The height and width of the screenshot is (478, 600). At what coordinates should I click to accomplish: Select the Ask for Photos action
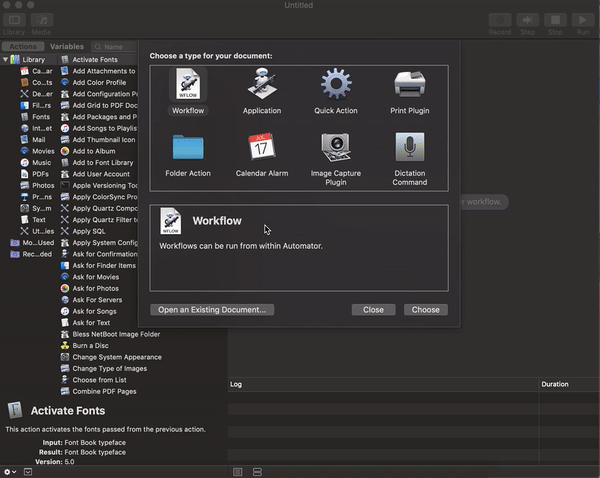(x=95, y=289)
